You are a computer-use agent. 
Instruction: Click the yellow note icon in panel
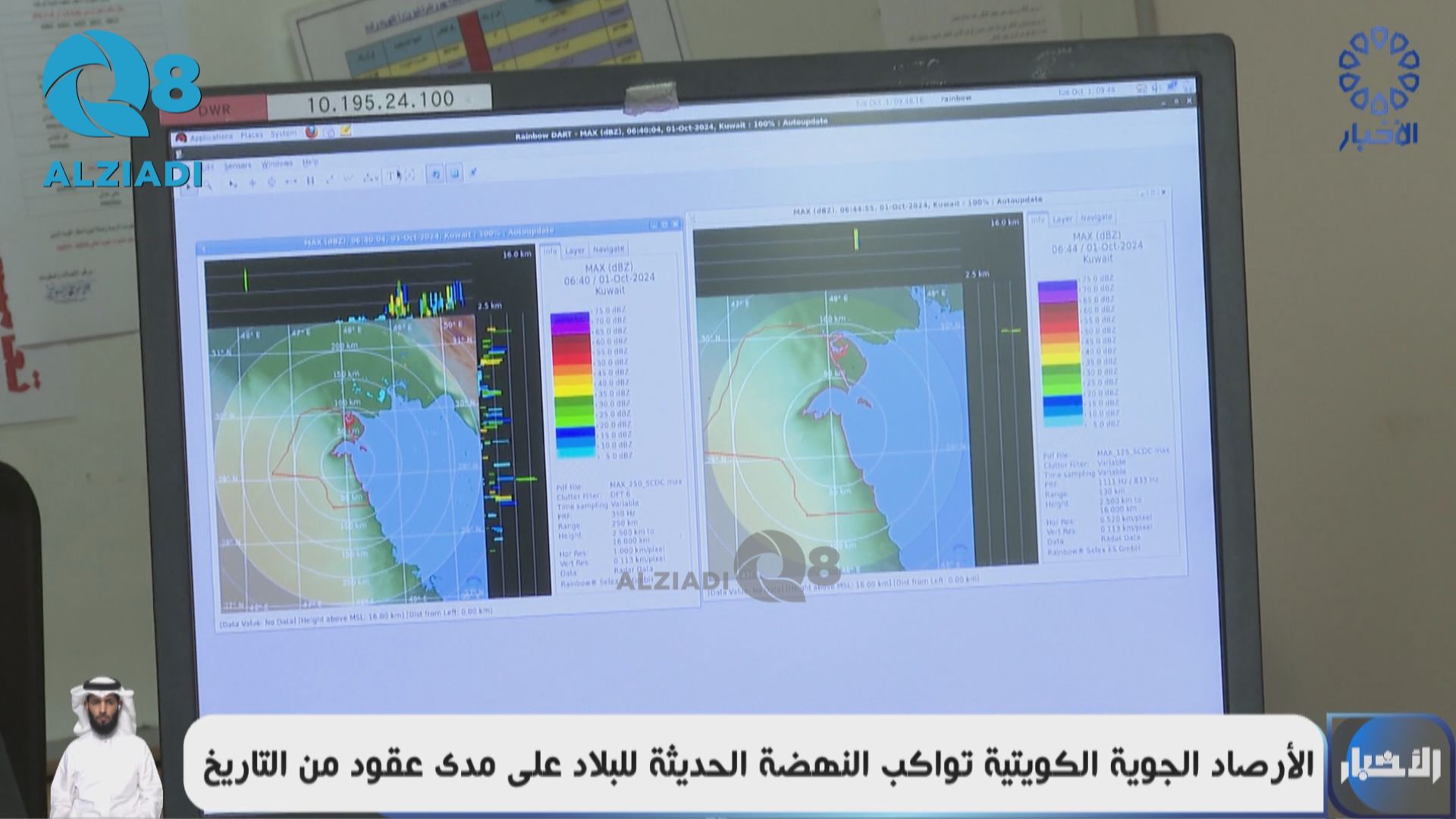click(345, 130)
